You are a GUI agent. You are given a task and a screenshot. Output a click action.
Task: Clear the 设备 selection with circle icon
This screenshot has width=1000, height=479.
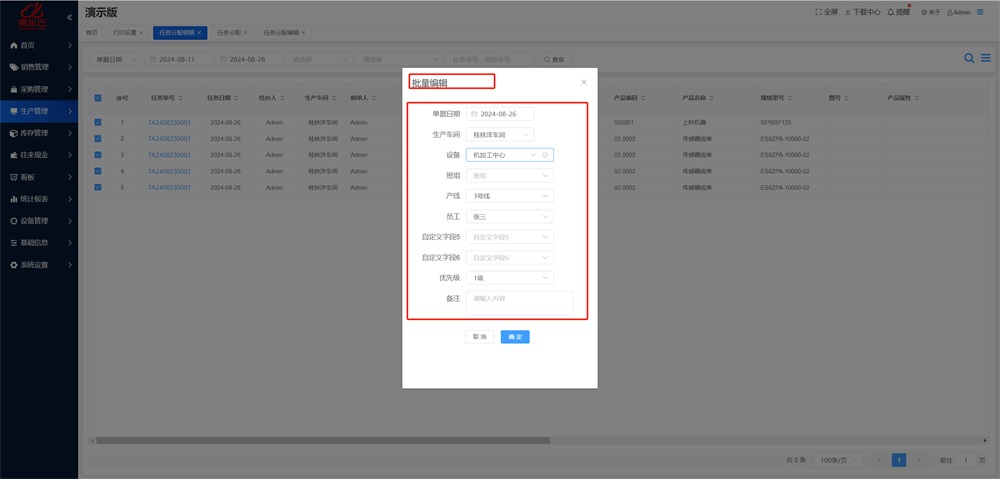[x=545, y=155]
